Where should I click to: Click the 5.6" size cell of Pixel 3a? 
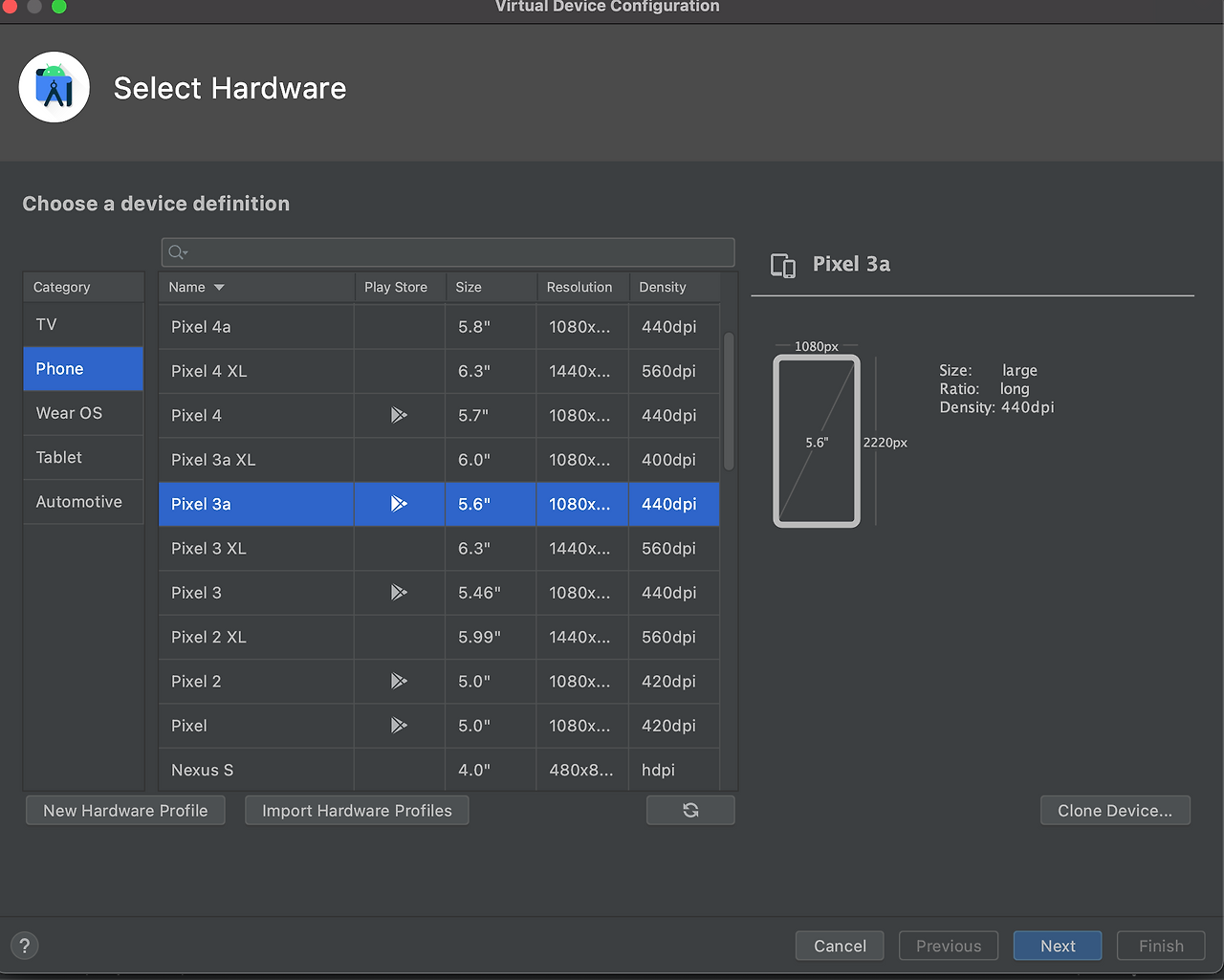point(491,504)
